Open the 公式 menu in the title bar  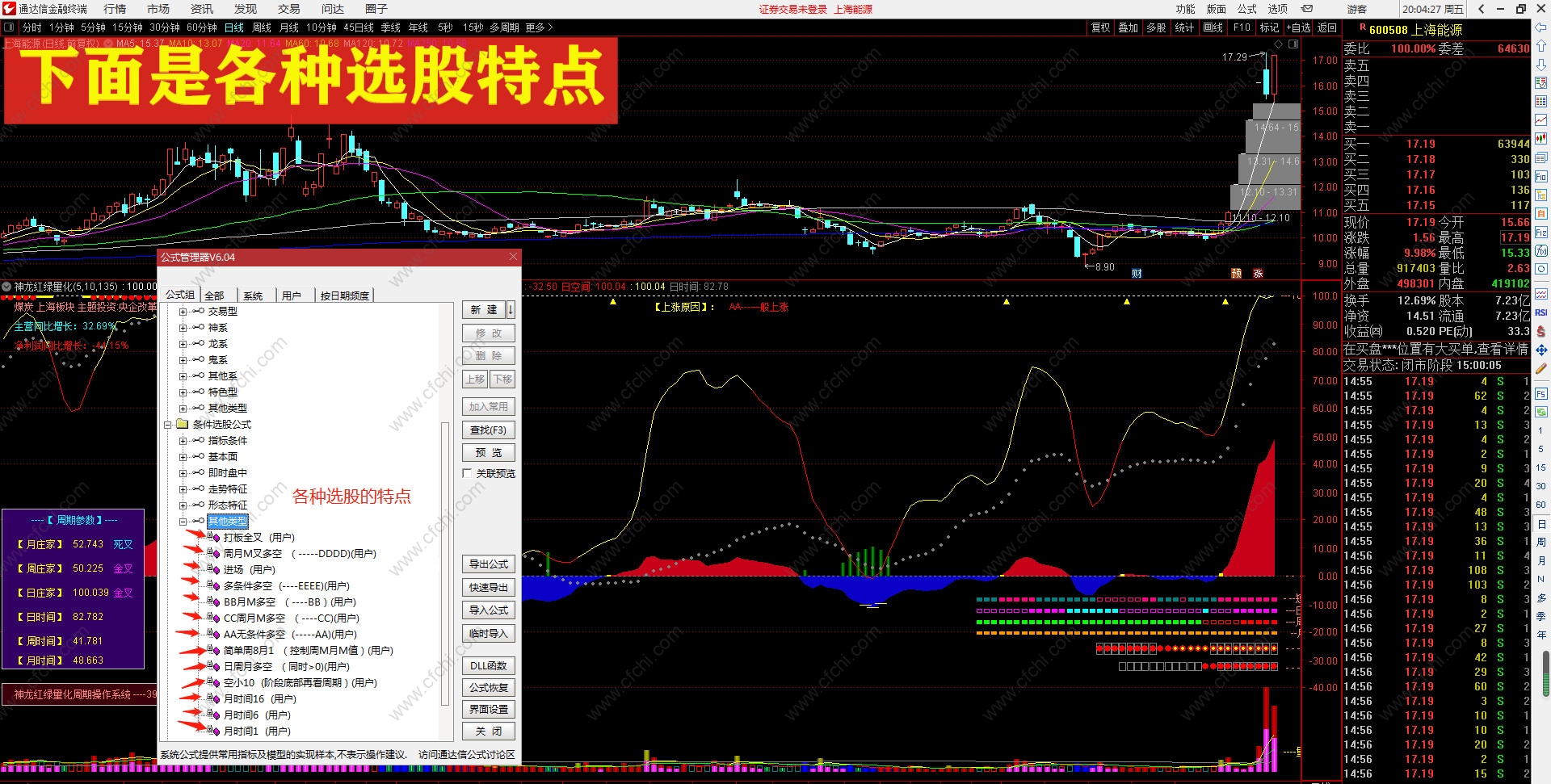click(1247, 9)
